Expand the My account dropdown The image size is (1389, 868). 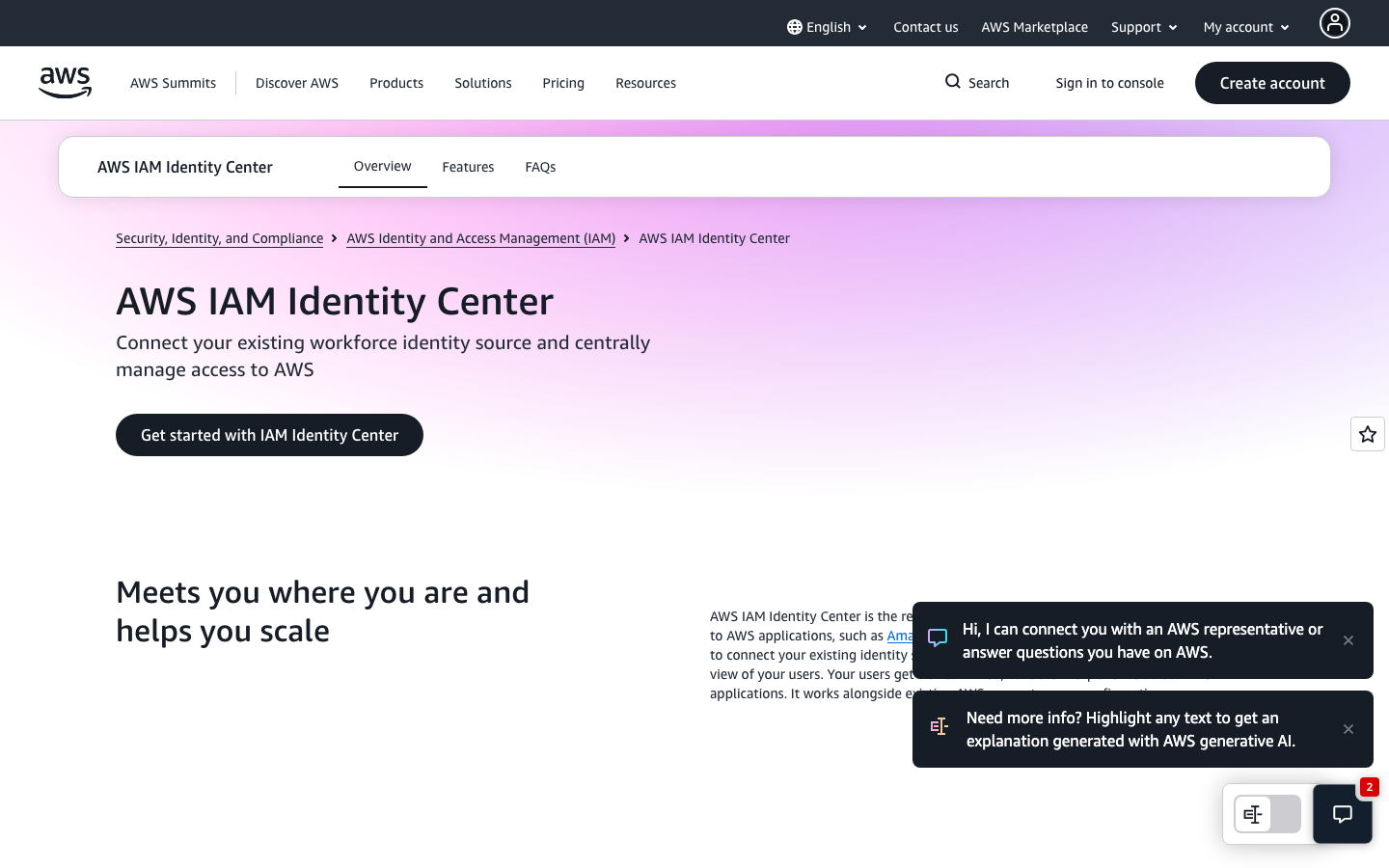coord(1246,27)
